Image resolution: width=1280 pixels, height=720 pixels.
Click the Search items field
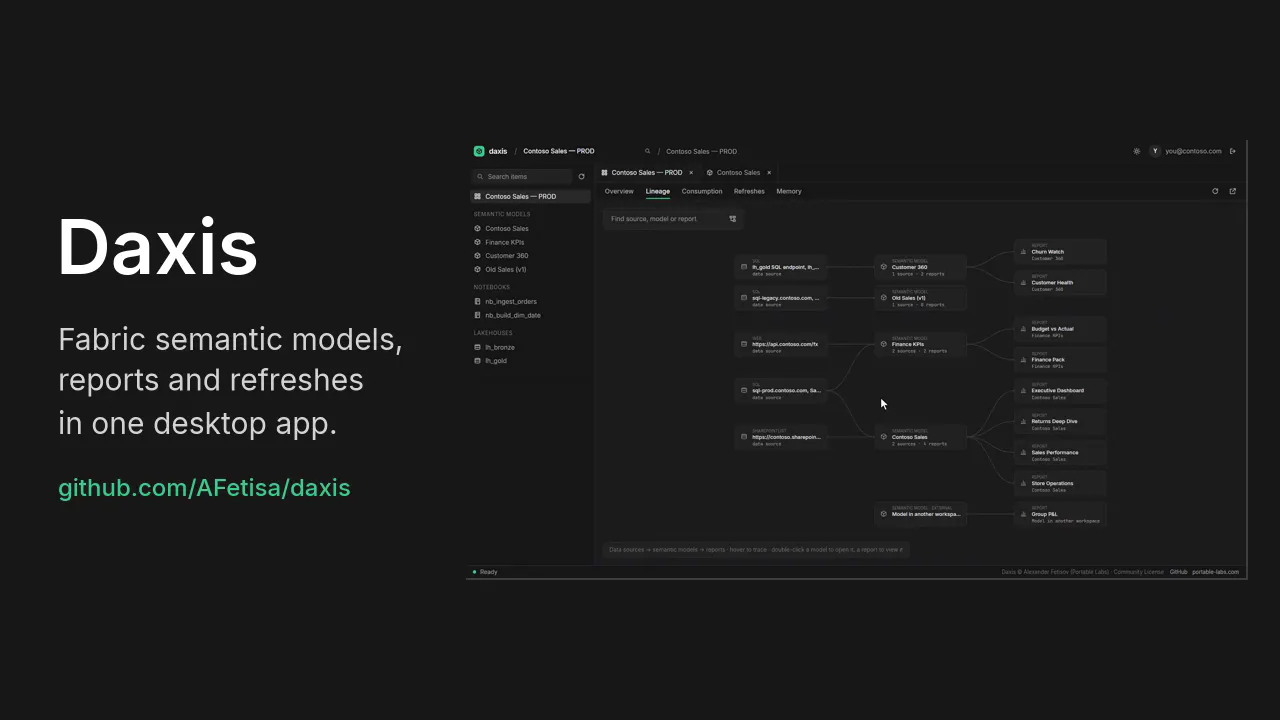coord(522,177)
